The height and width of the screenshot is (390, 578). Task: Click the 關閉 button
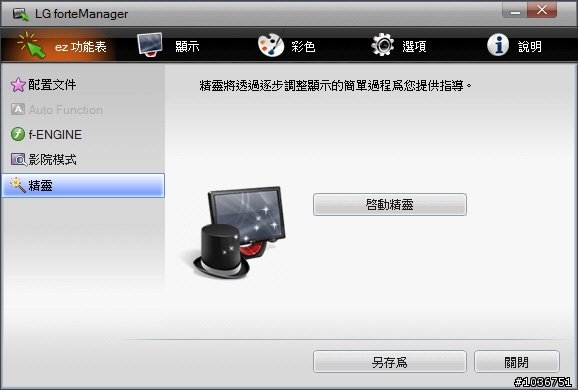click(x=516, y=362)
